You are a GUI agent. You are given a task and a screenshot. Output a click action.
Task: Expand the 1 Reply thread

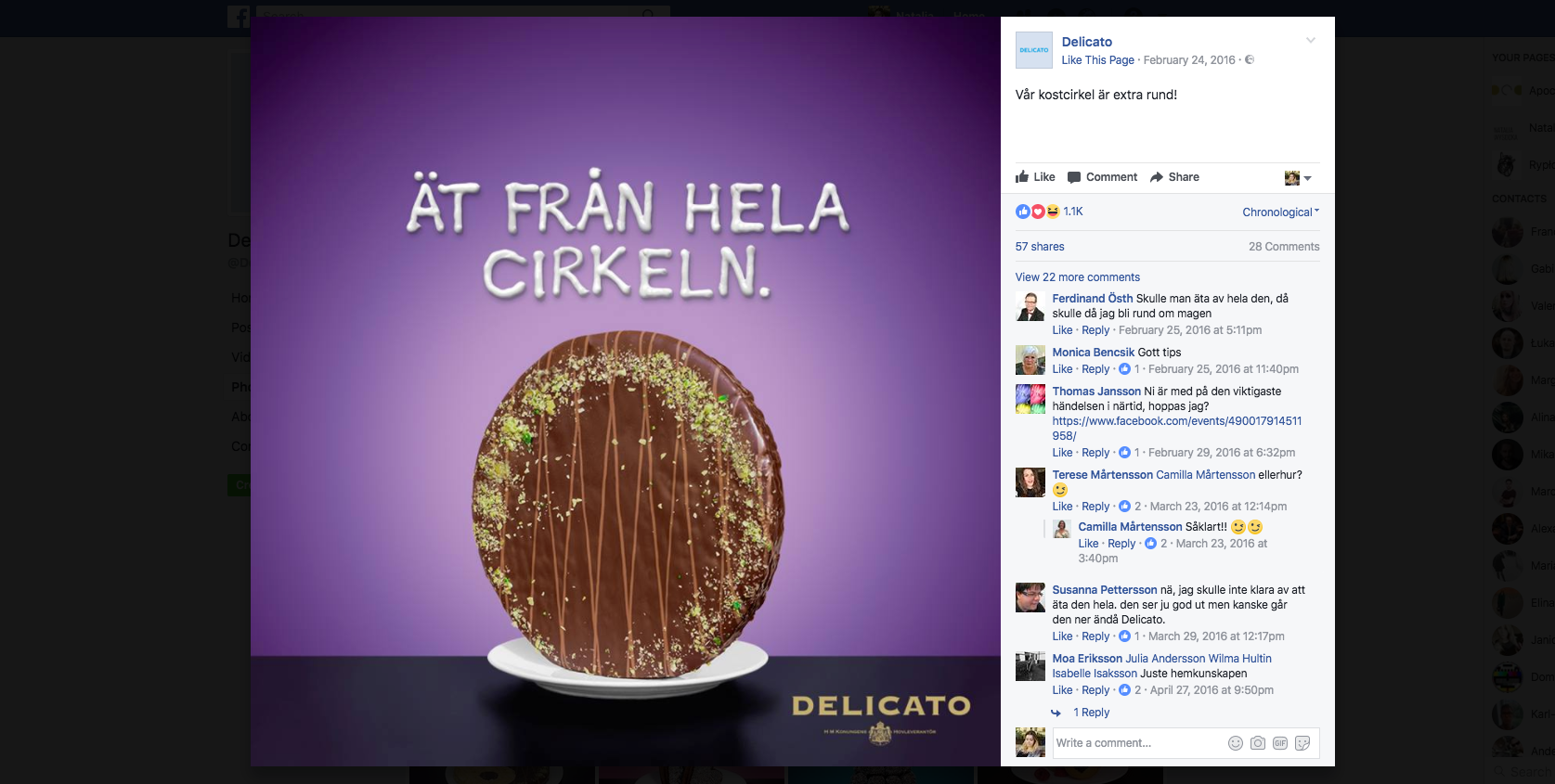coord(1091,713)
